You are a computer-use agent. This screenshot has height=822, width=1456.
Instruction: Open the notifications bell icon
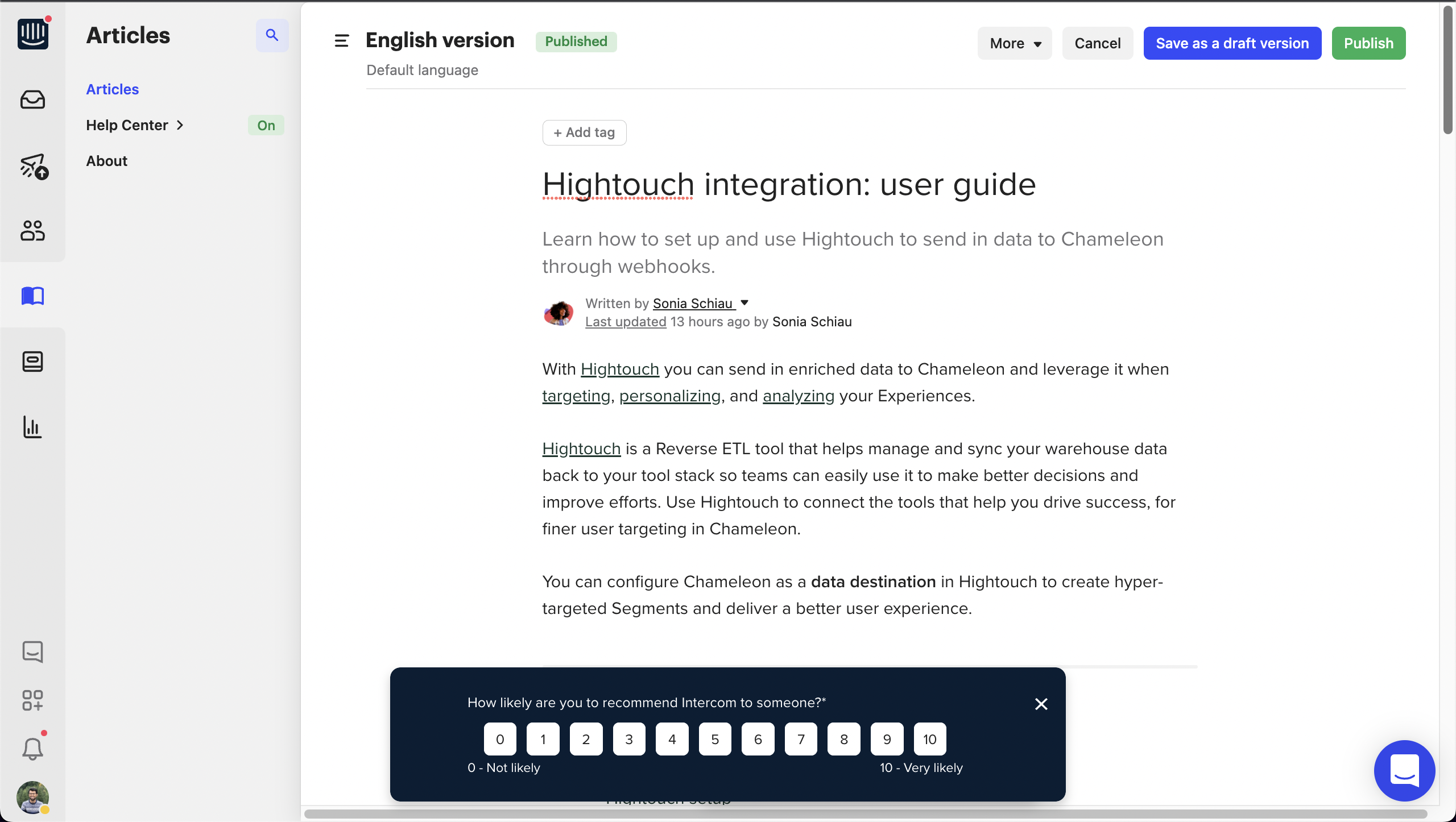32,749
